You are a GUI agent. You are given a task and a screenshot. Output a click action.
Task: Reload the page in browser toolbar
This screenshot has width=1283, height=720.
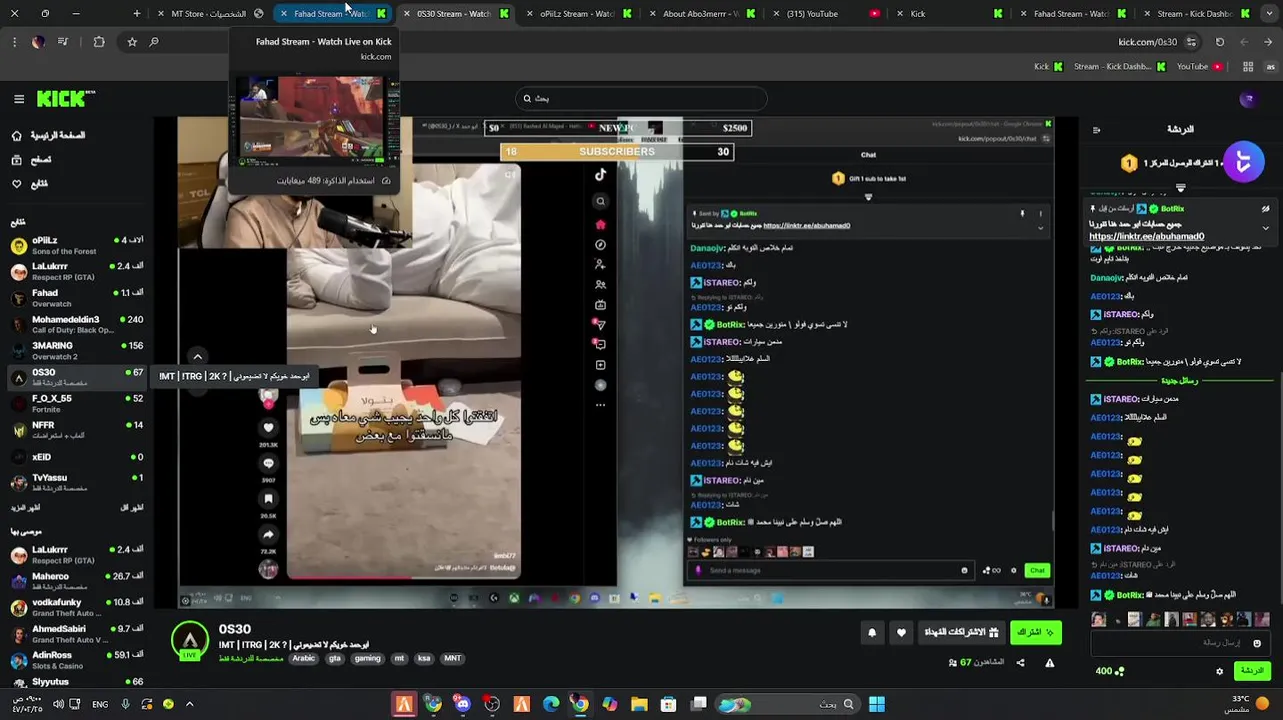1219,42
